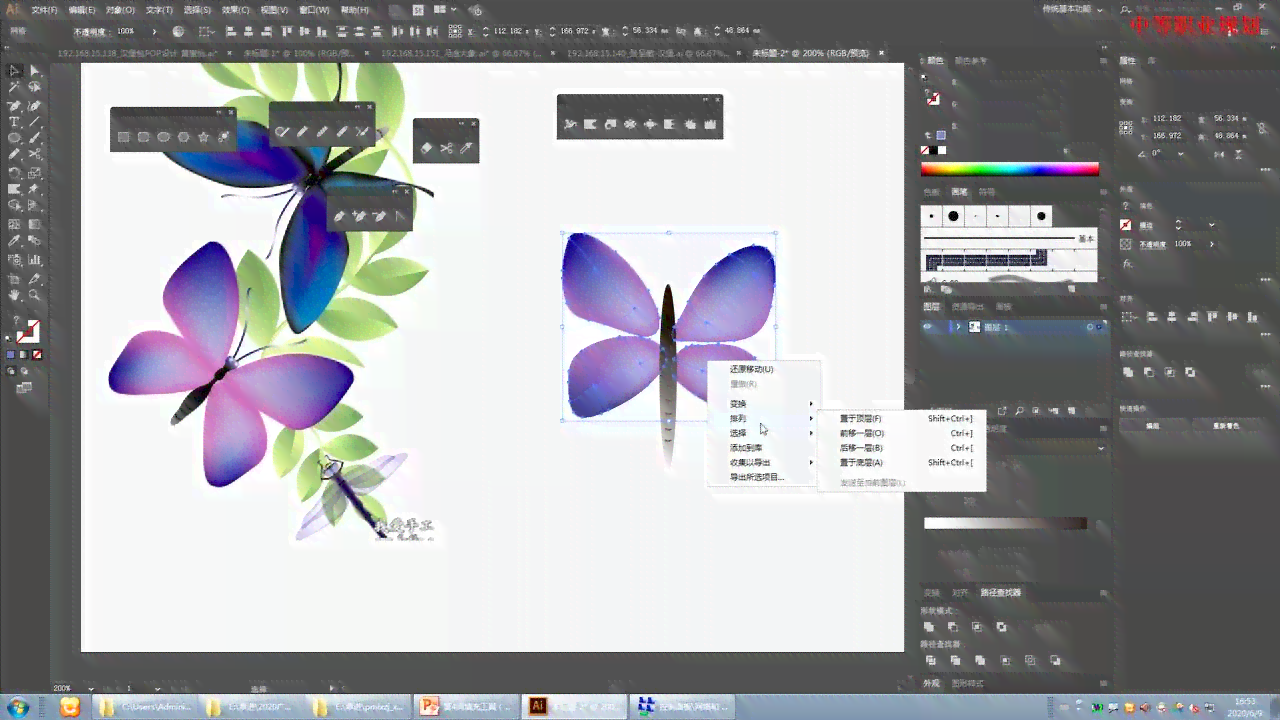This screenshot has width=1280, height=720.
Task: Open 文件(F) menu
Action: coord(44,9)
